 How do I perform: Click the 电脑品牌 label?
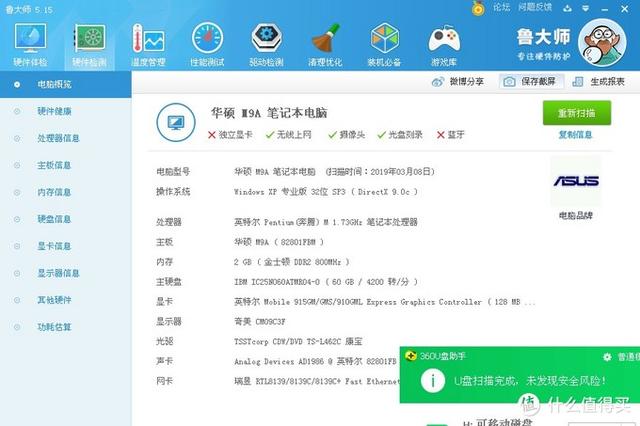point(576,215)
